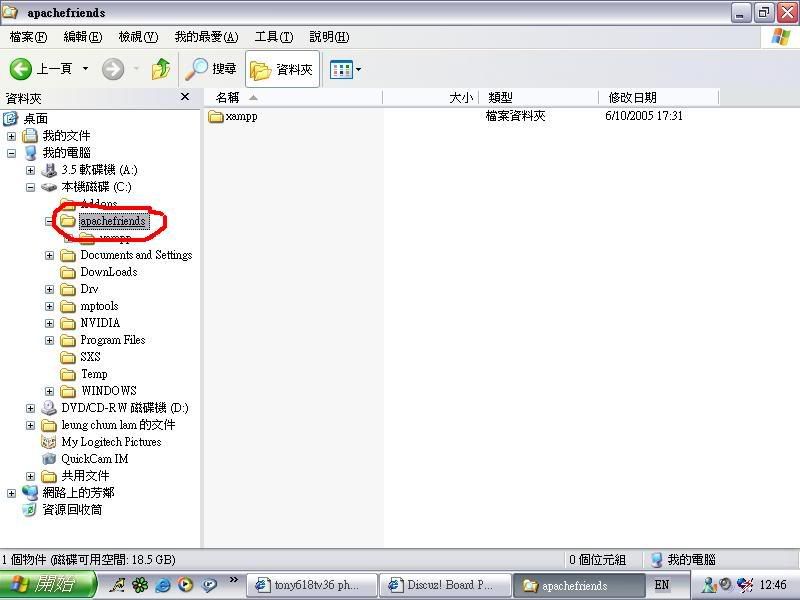
Task: Click the Windows Start button
Action: tap(48, 585)
